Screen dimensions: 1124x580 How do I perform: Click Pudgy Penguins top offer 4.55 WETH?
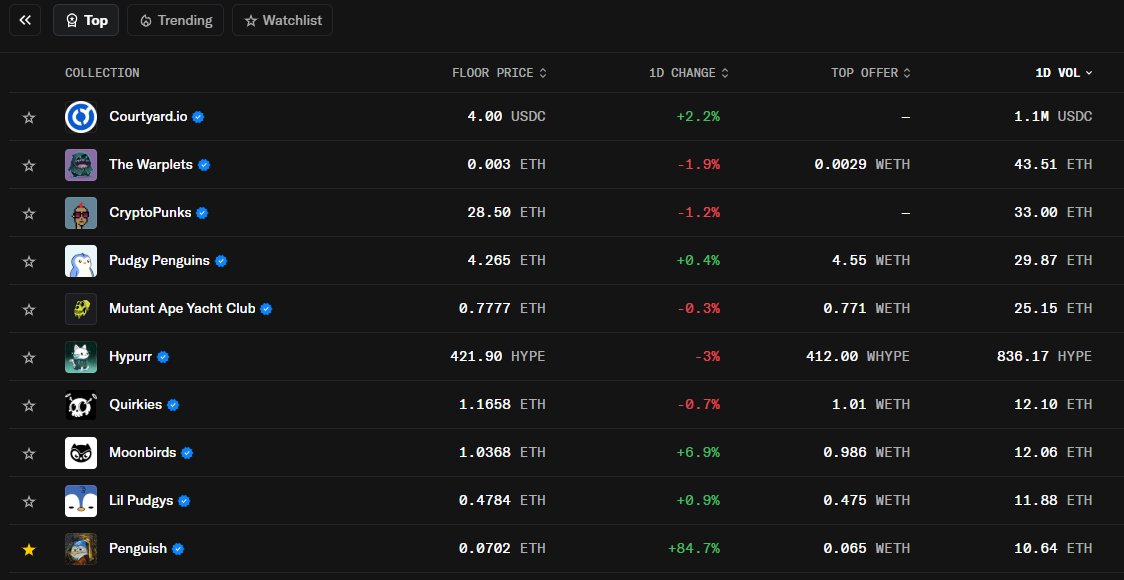click(871, 260)
